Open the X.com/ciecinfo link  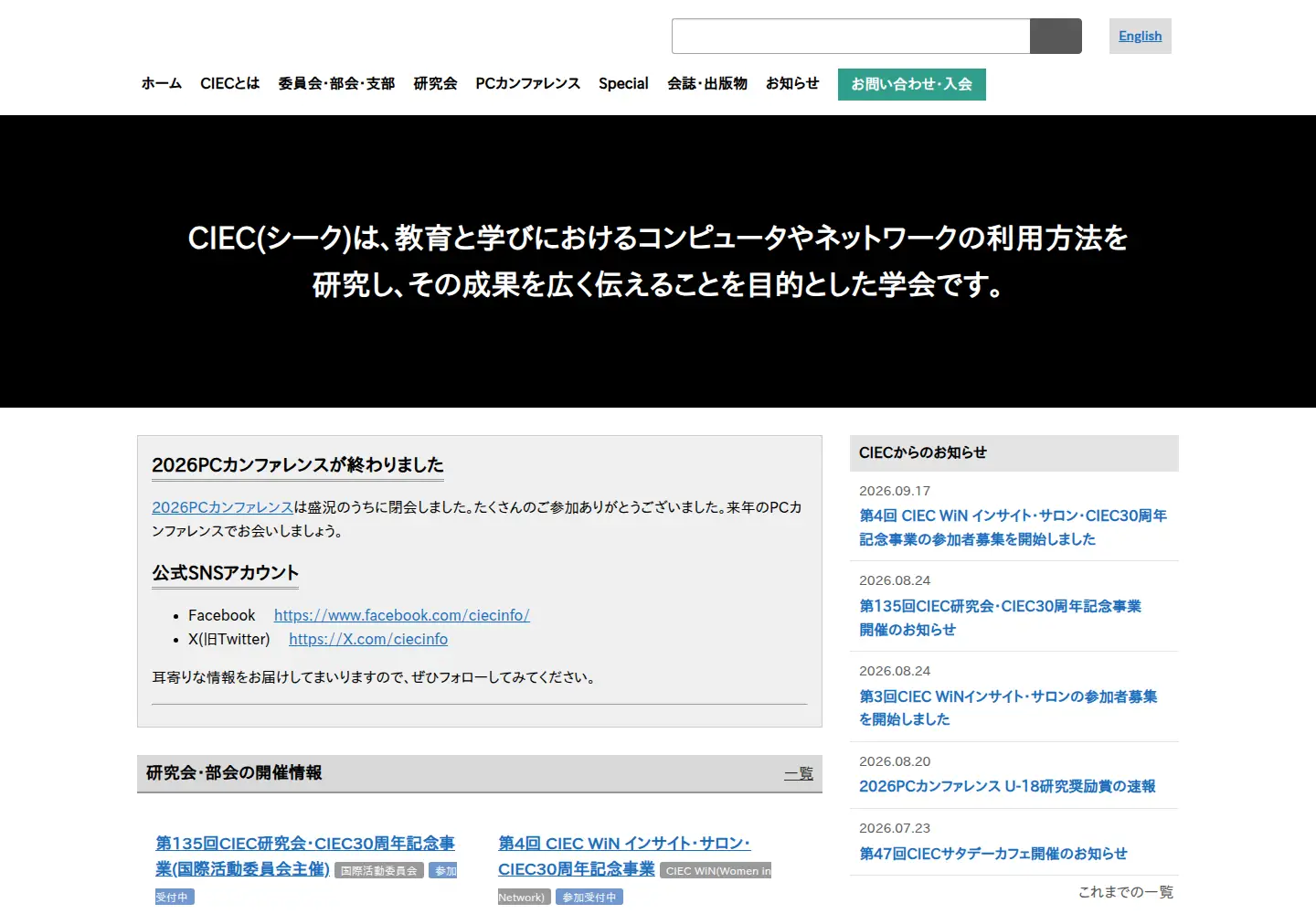368,639
